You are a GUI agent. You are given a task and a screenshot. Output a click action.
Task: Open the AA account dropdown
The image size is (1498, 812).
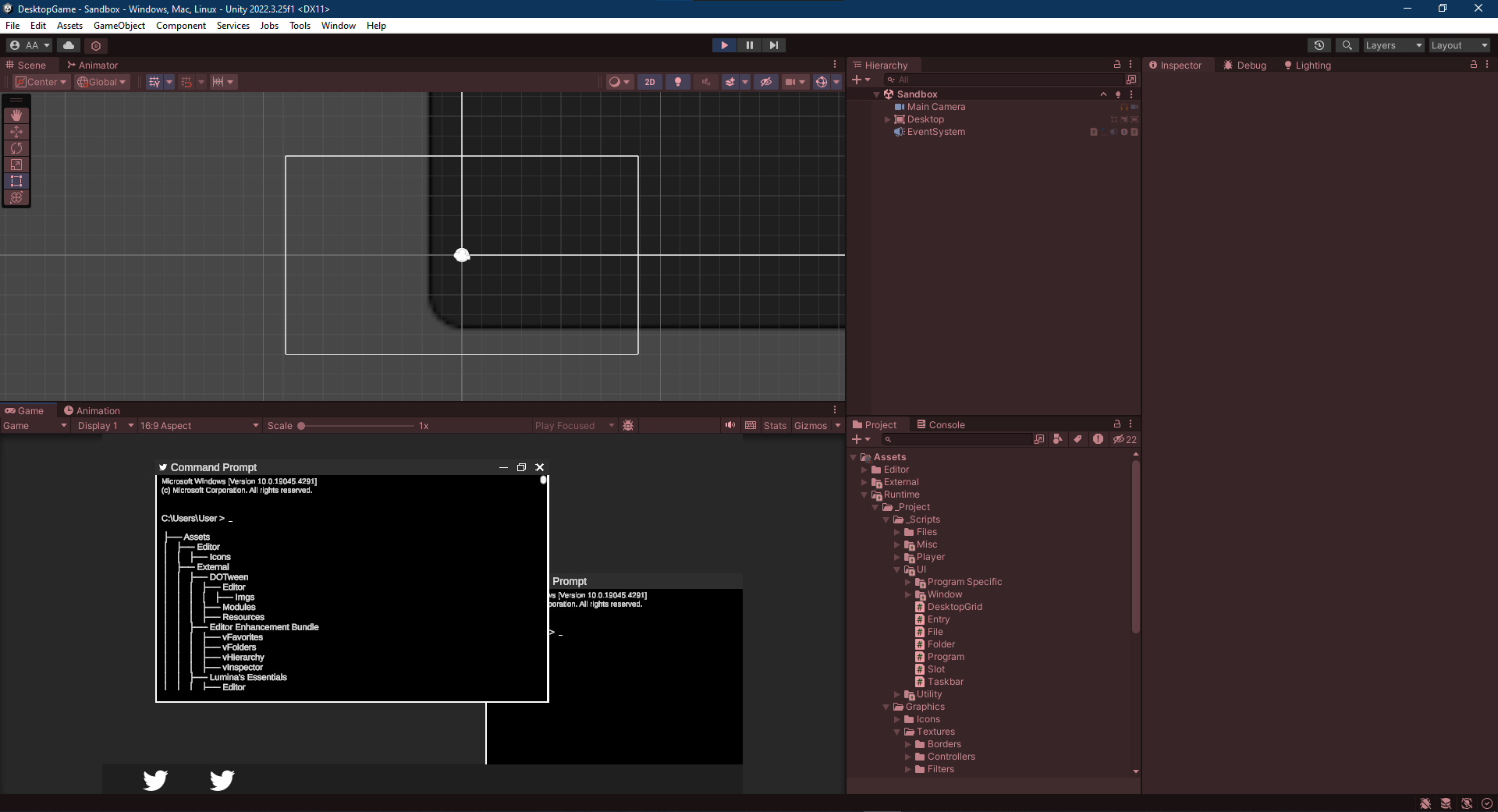pyautogui.click(x=30, y=45)
